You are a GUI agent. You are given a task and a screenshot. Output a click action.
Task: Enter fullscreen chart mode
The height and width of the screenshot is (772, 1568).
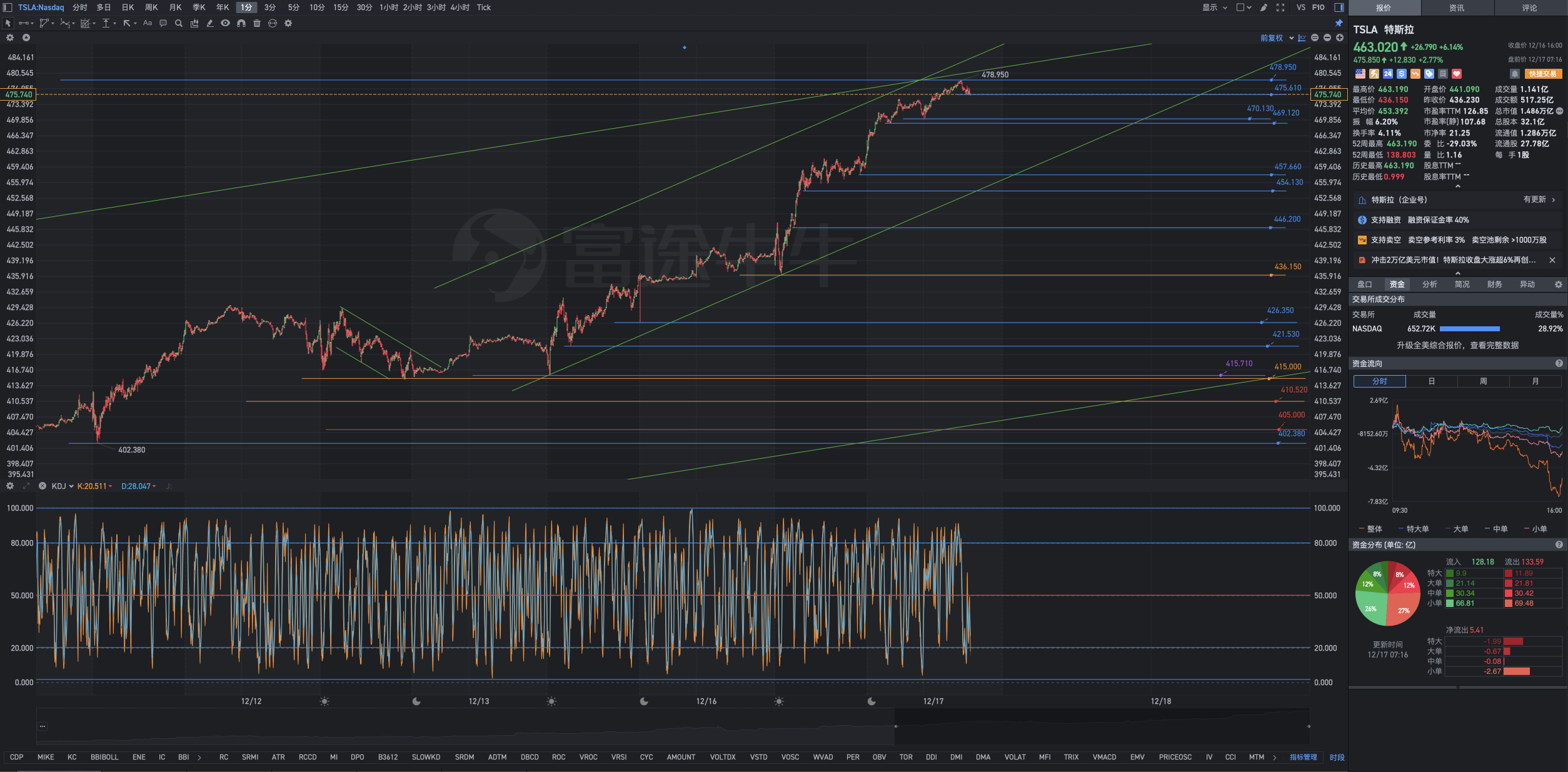click(1280, 8)
